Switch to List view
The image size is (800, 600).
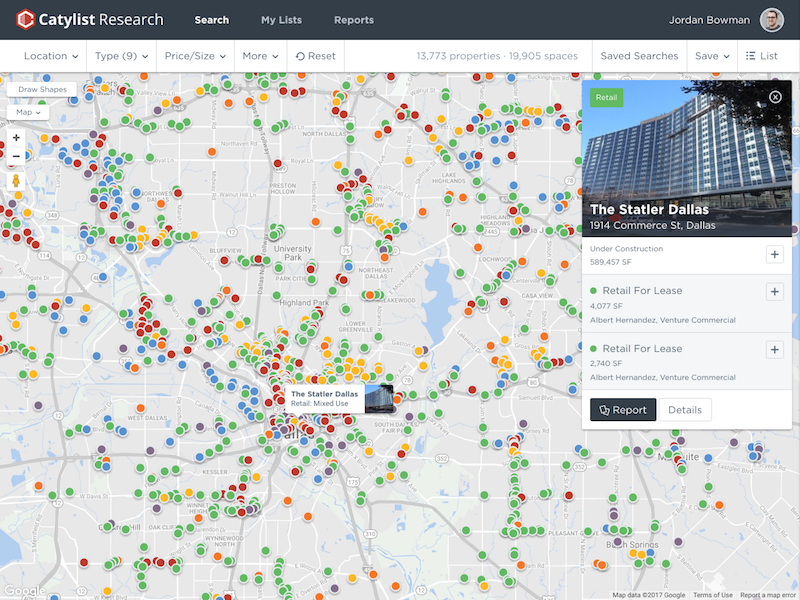point(766,56)
